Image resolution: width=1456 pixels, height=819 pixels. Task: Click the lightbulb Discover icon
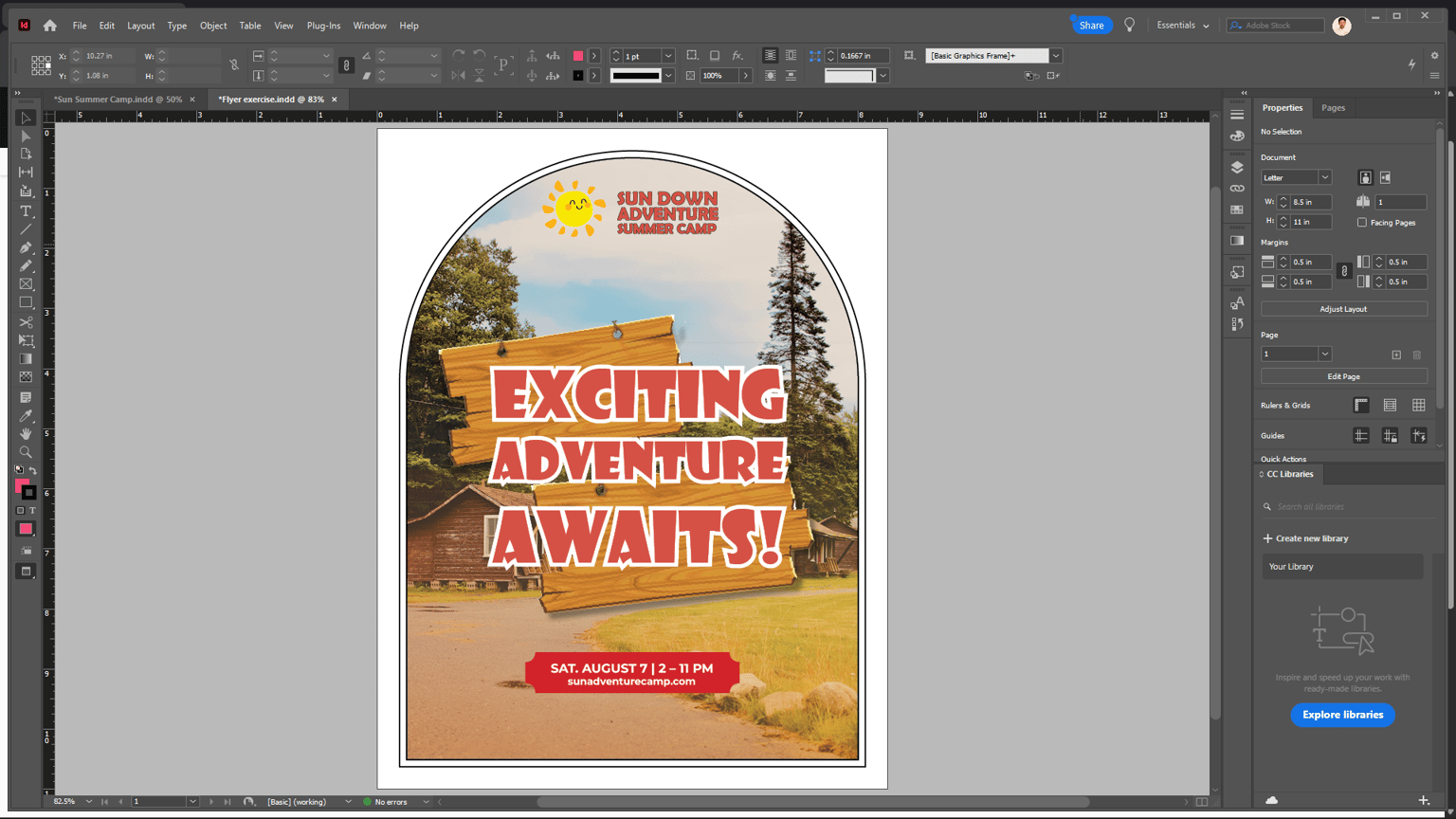1129,26
